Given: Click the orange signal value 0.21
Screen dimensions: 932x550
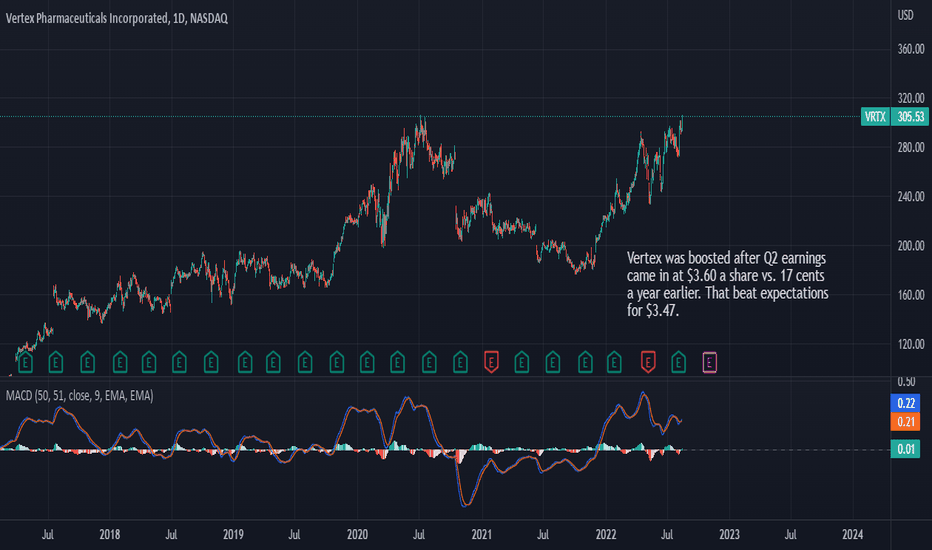Looking at the screenshot, I should [905, 422].
